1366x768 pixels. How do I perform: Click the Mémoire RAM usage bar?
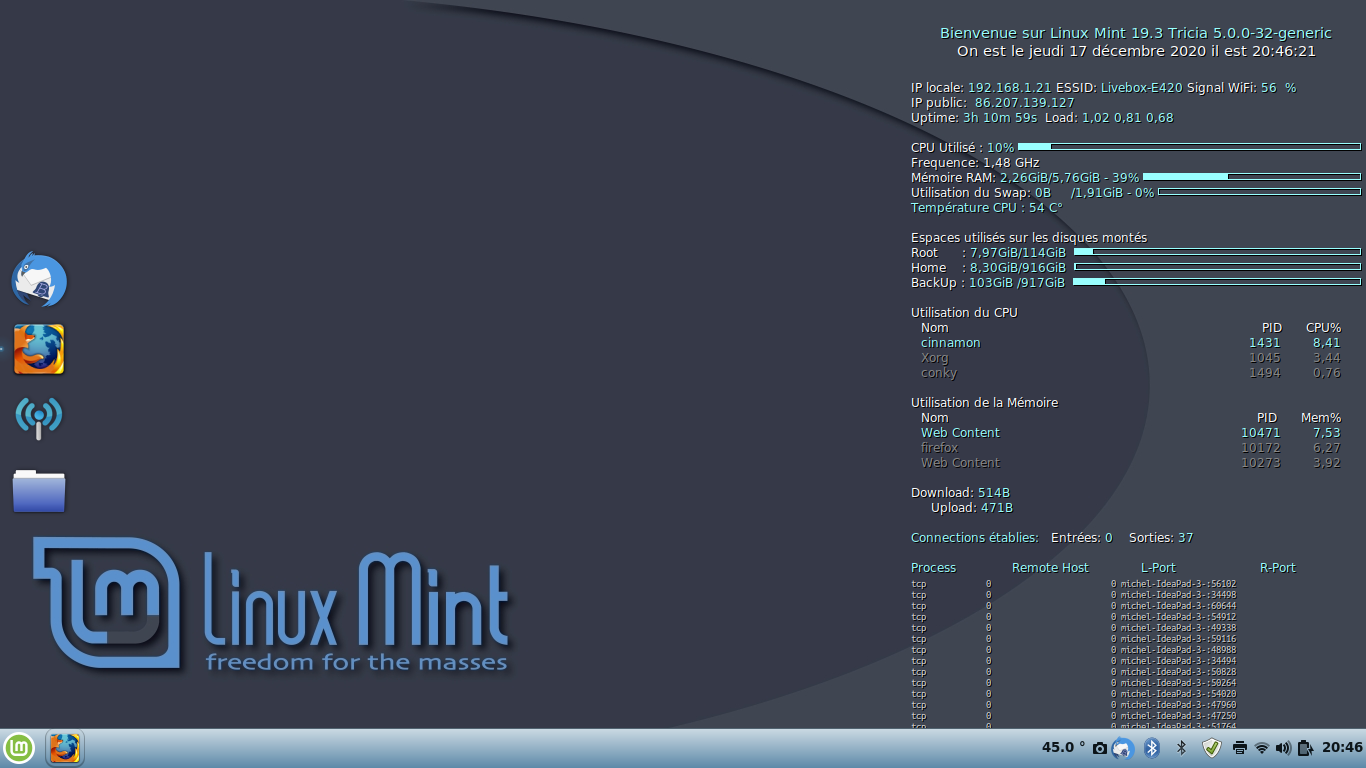pyautogui.click(x=1252, y=177)
